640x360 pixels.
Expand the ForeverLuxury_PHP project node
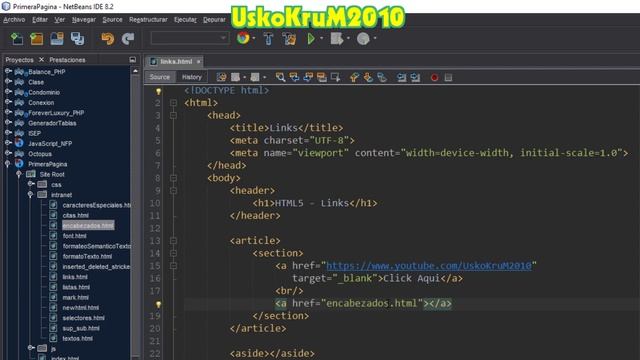[8, 112]
